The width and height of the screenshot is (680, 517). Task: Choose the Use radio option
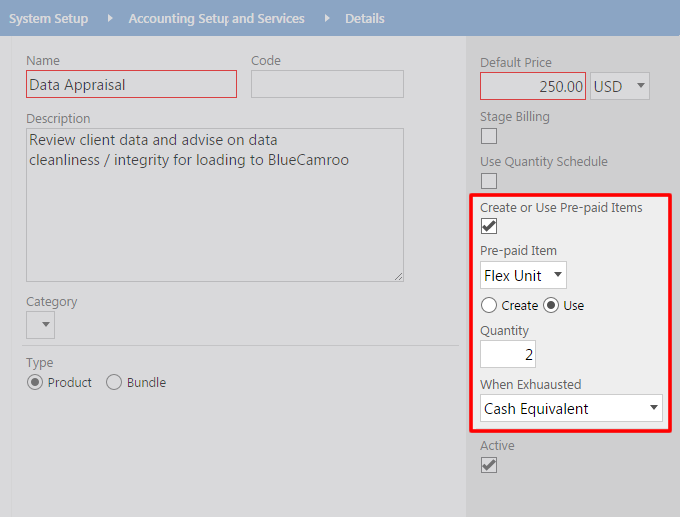[x=551, y=305]
